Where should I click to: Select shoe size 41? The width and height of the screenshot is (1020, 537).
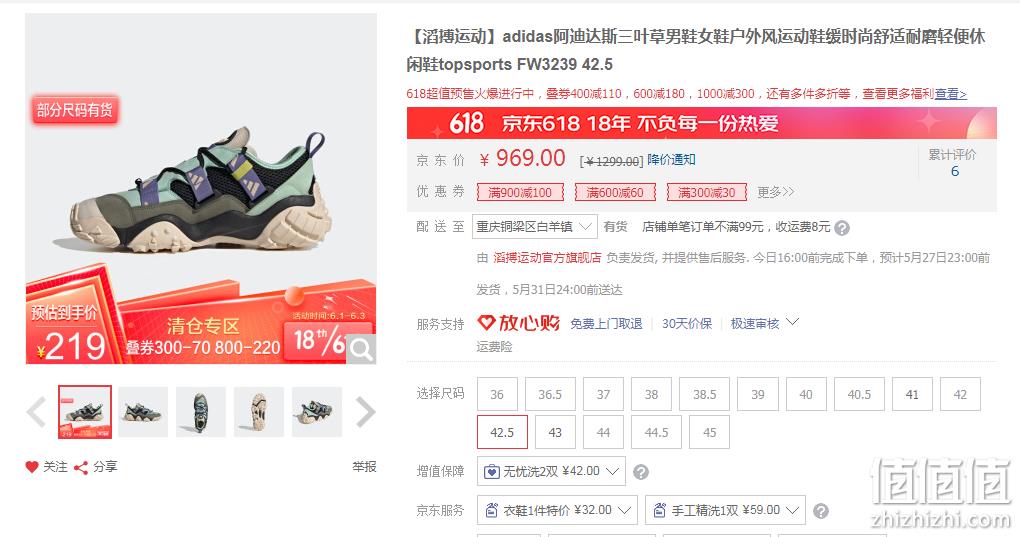point(912,394)
